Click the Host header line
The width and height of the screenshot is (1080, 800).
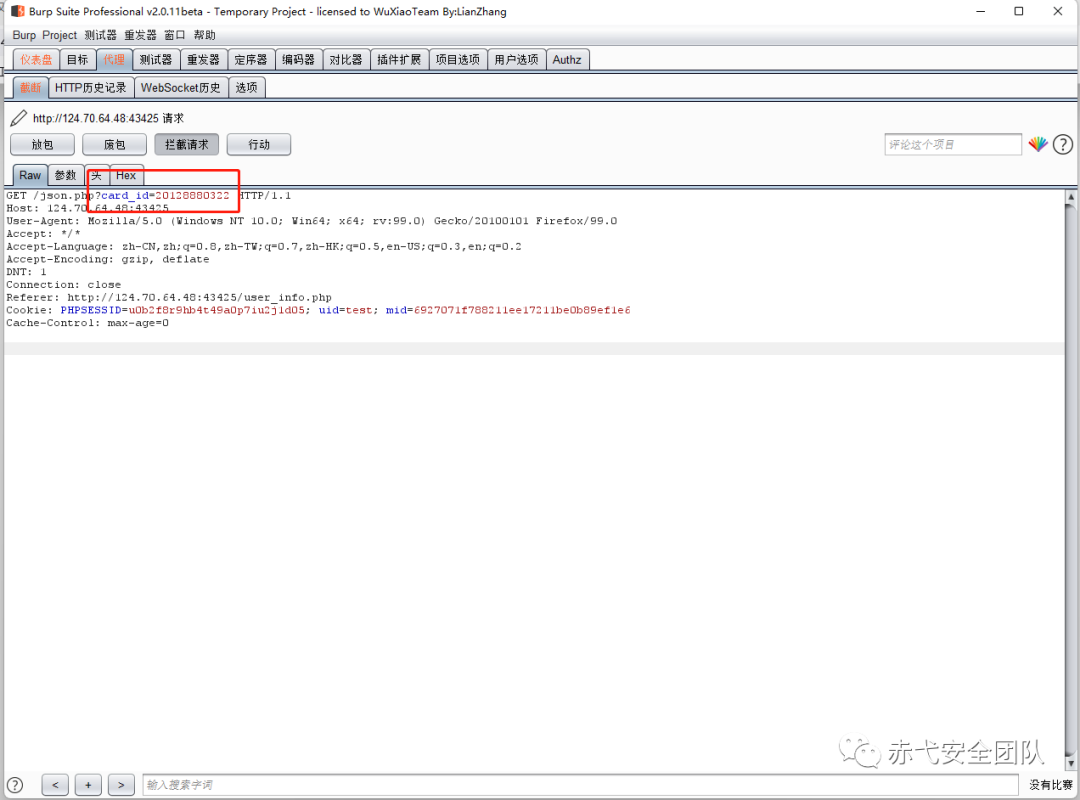click(x=87, y=208)
